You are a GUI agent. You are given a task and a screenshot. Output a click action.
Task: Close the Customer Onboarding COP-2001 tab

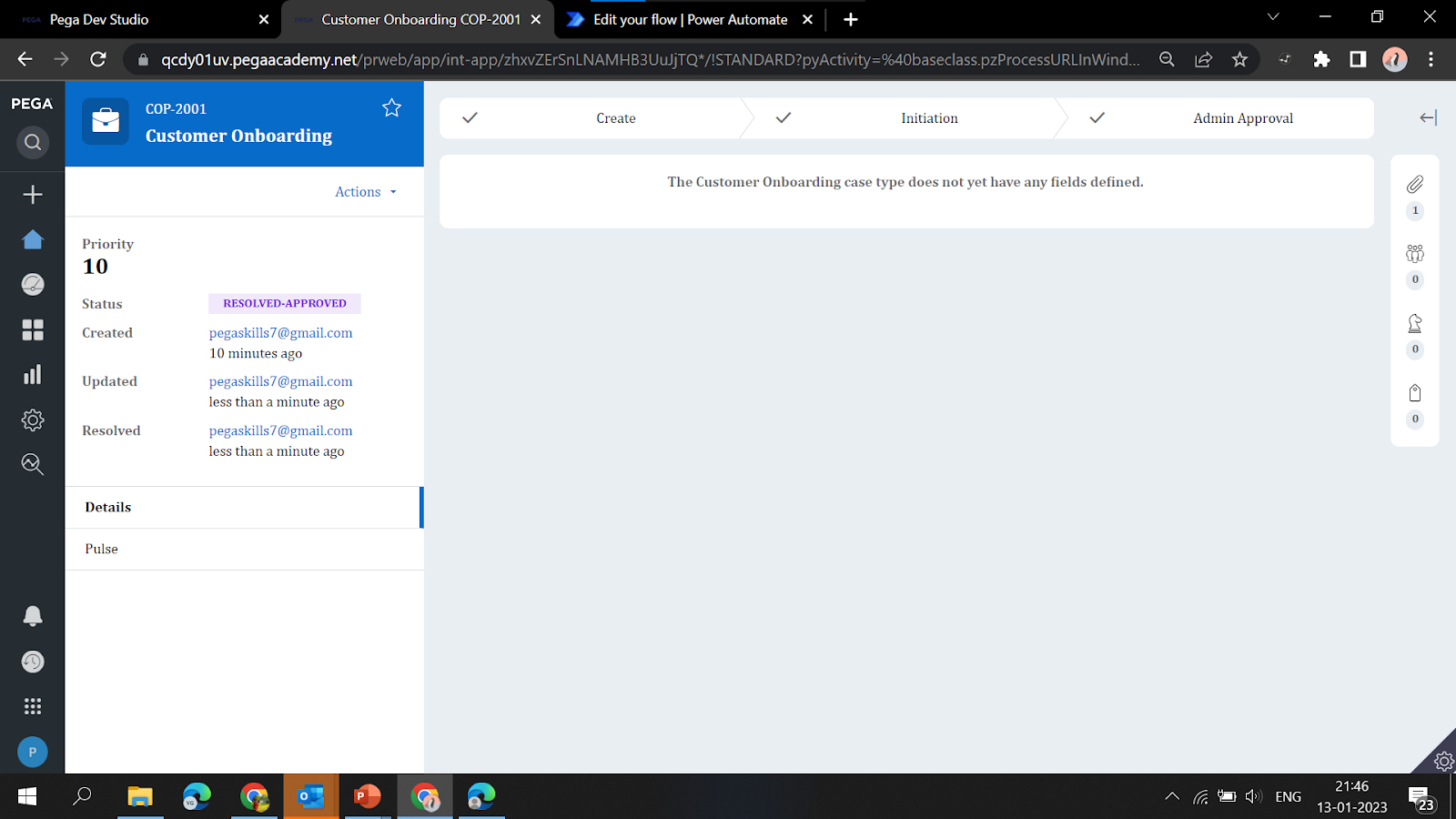536,19
